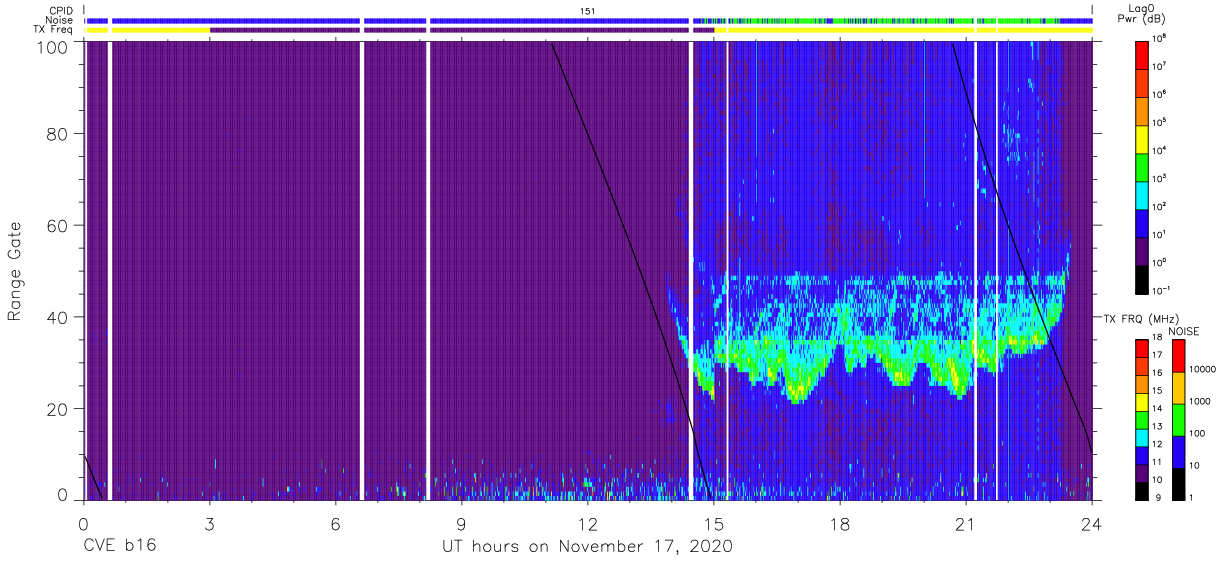
Task: Click the 'NOISE' legend title
Action: [1184, 330]
